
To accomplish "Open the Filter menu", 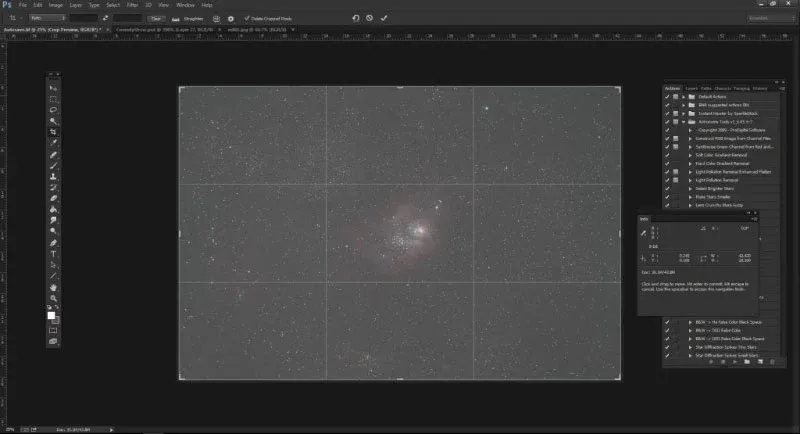I will pyautogui.click(x=132, y=5).
